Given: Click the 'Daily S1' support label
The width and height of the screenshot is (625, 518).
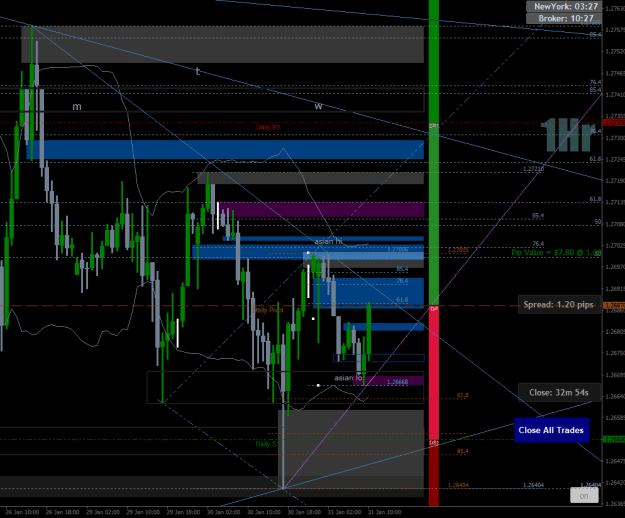Looking at the screenshot, I should [267, 444].
